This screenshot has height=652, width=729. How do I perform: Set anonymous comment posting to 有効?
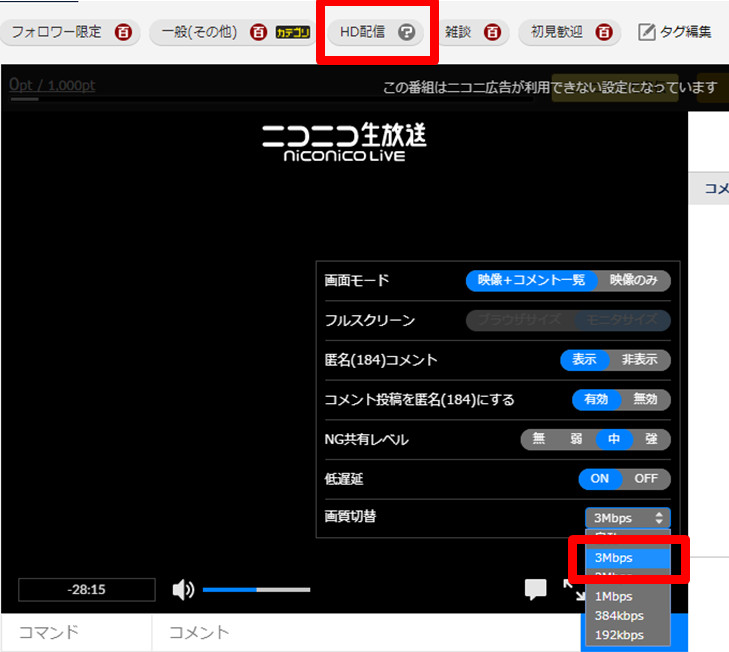[596, 399]
